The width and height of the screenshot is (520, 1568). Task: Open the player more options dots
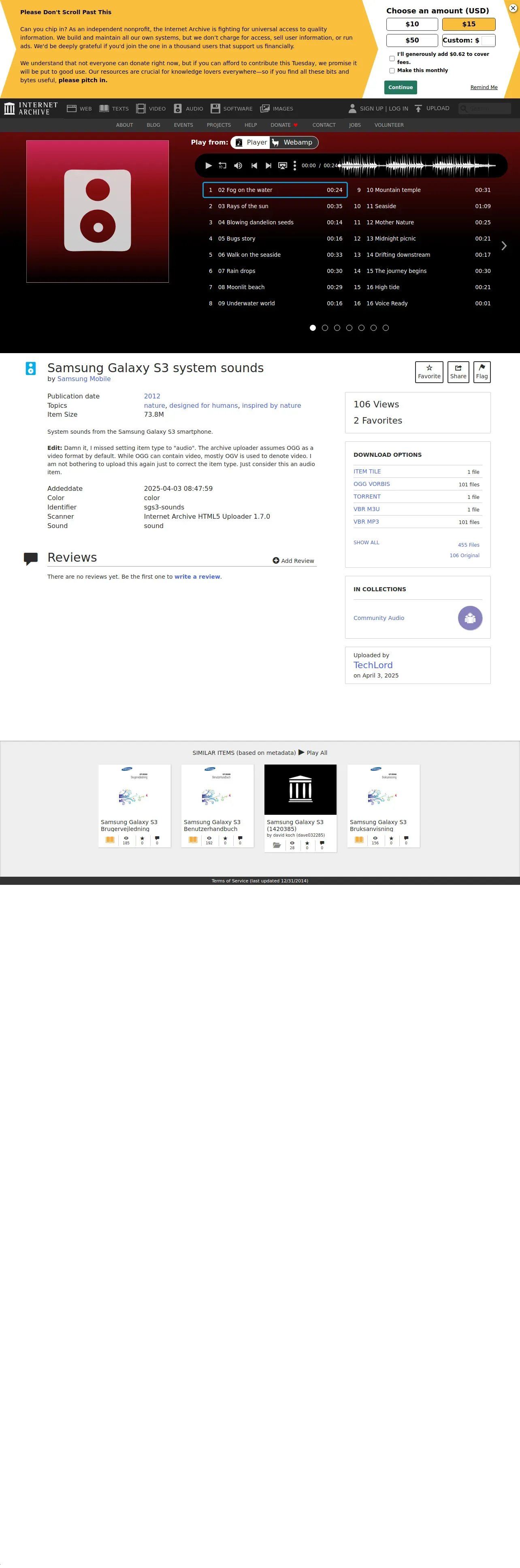(x=295, y=166)
